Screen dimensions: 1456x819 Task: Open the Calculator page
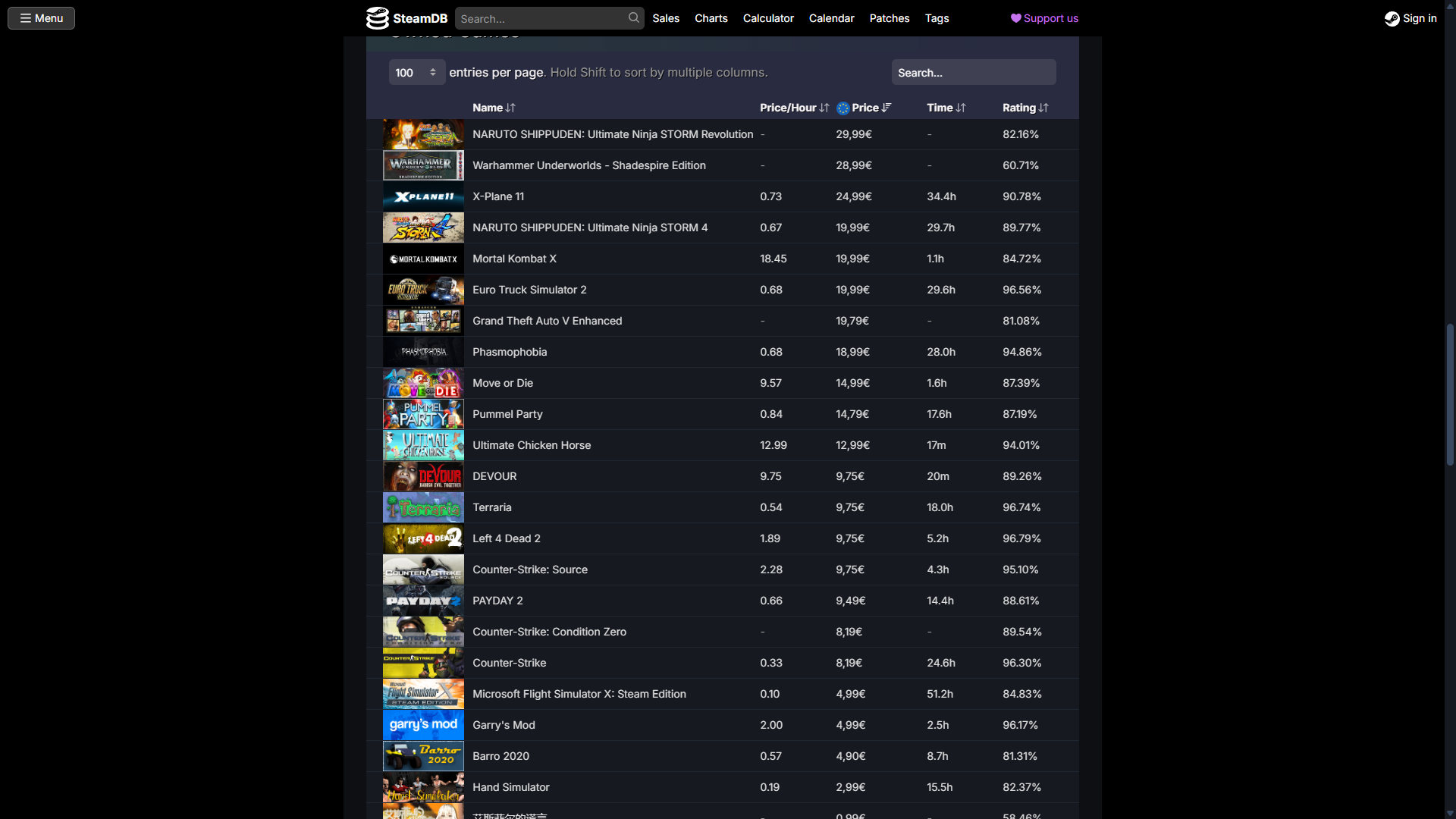pyautogui.click(x=768, y=18)
